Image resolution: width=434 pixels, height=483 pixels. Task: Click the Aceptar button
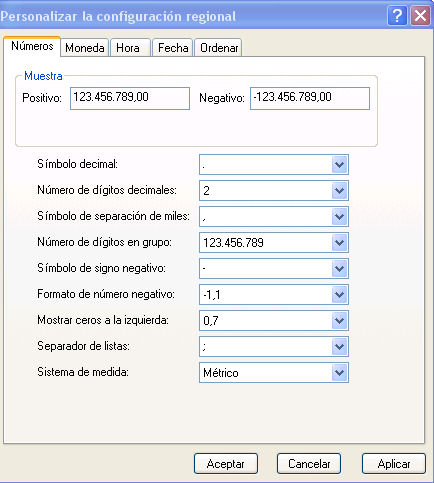coord(226,464)
